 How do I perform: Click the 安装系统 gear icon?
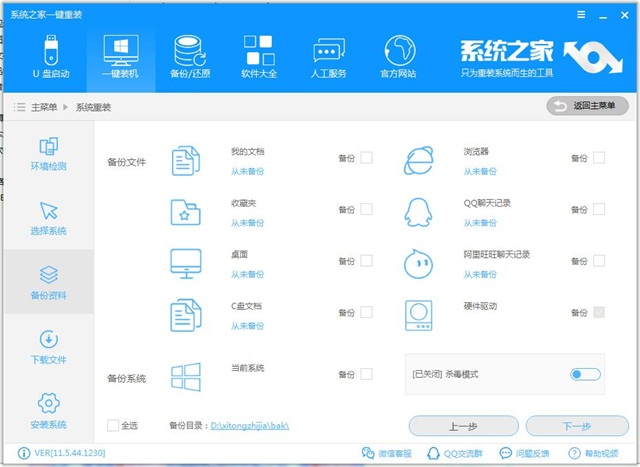click(48, 403)
